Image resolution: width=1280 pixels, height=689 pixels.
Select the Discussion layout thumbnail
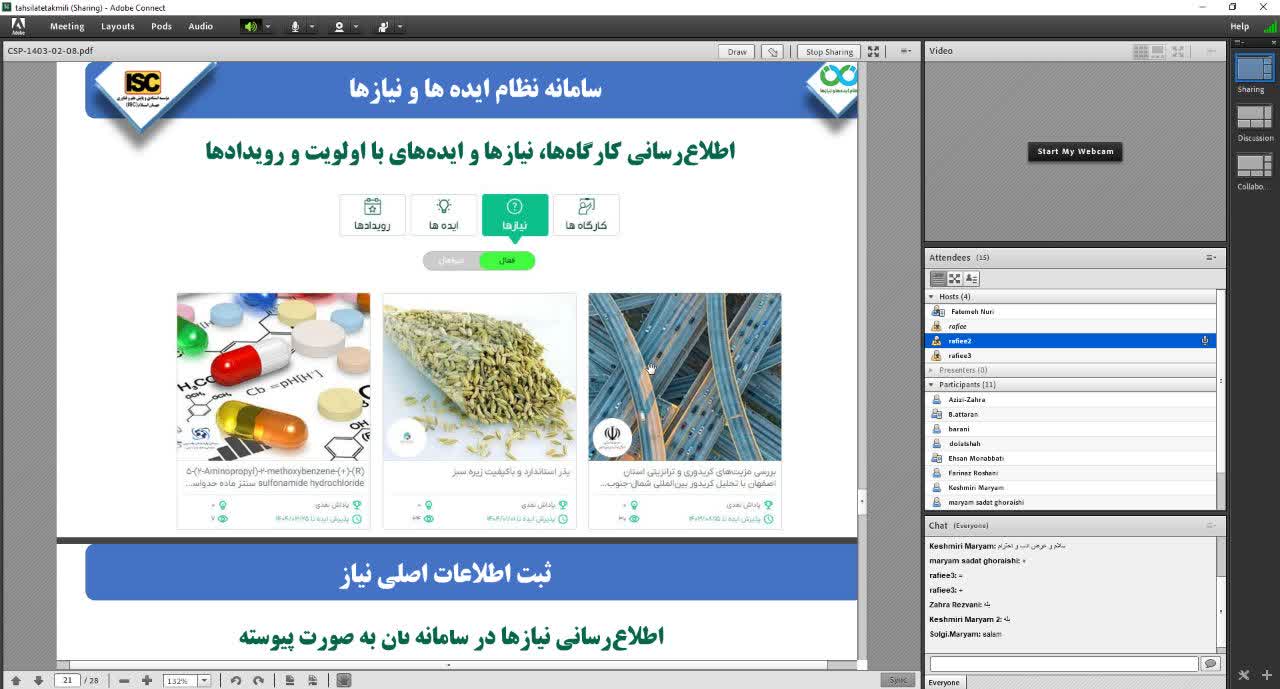[x=1254, y=116]
